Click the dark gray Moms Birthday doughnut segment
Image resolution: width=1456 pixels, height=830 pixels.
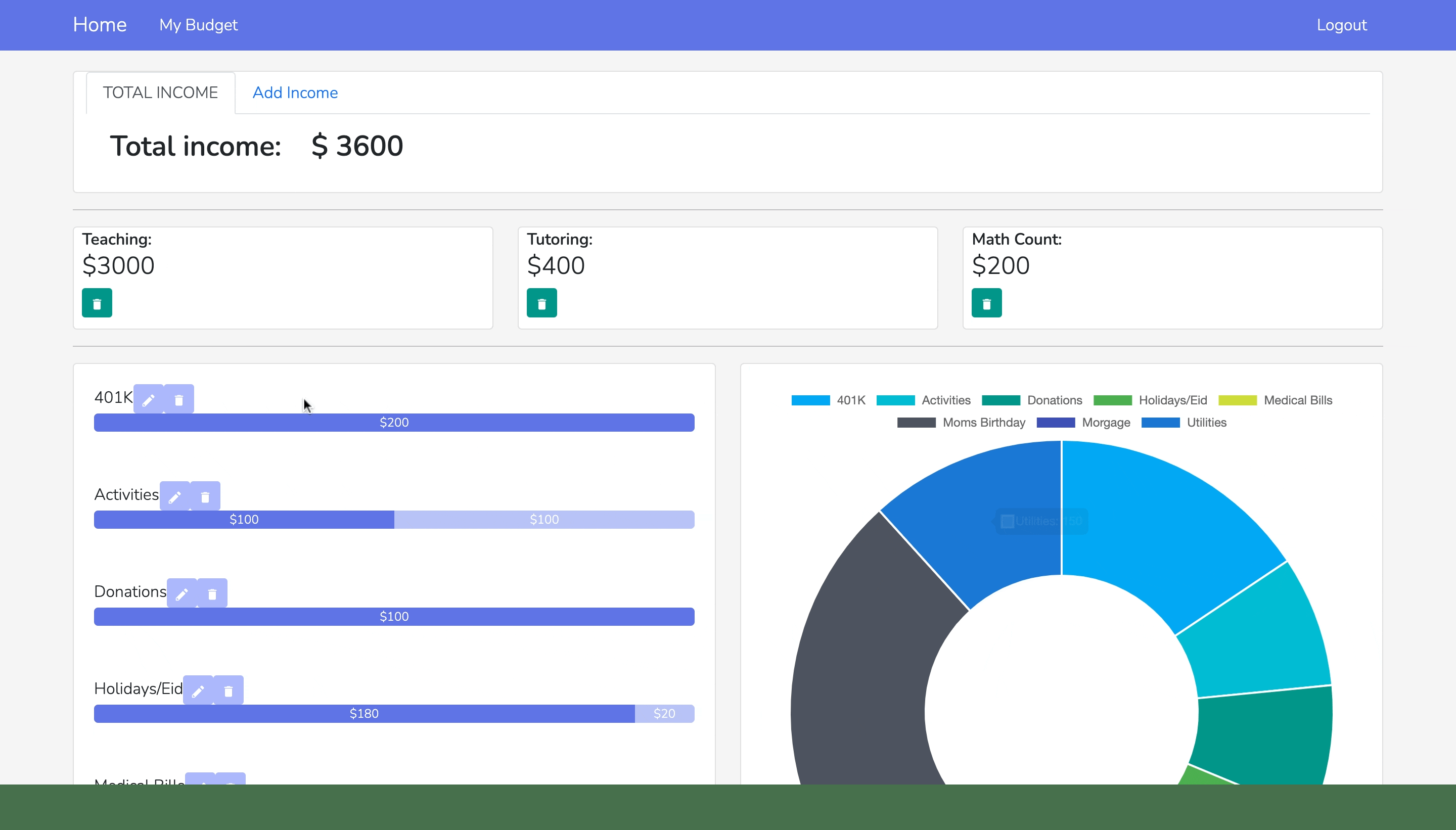[861, 673]
